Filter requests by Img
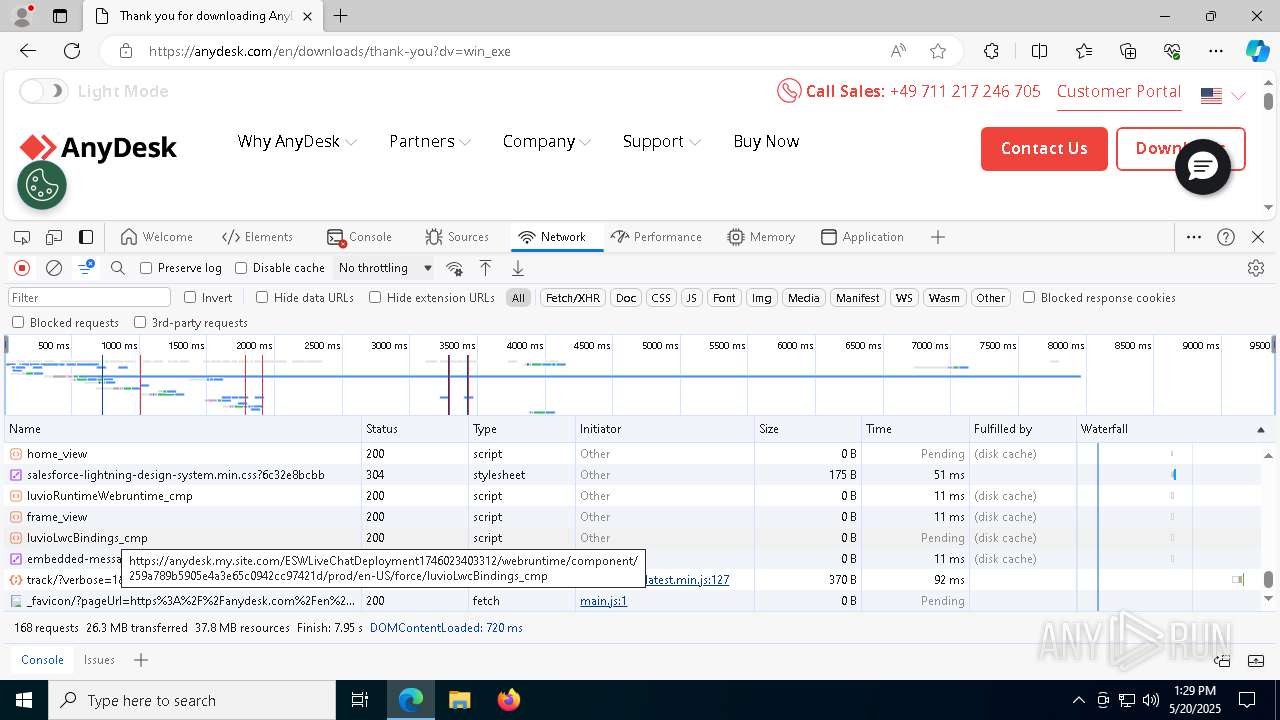The height and width of the screenshot is (720, 1280). tap(762, 297)
